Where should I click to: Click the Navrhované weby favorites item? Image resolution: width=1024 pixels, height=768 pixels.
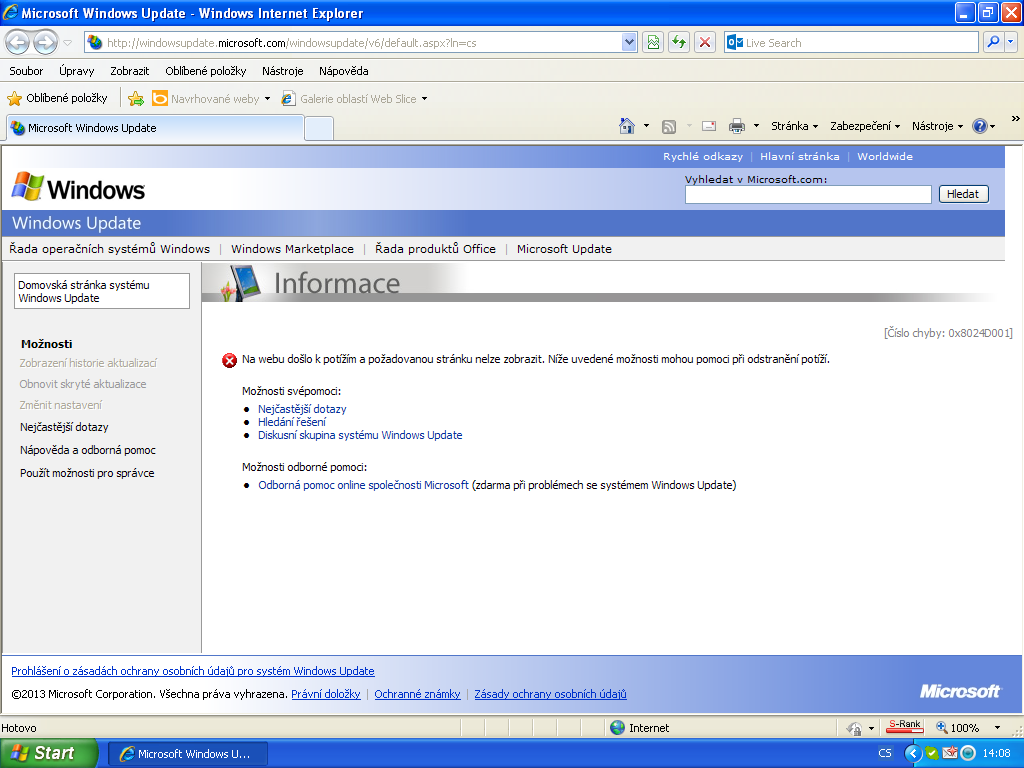(211, 99)
